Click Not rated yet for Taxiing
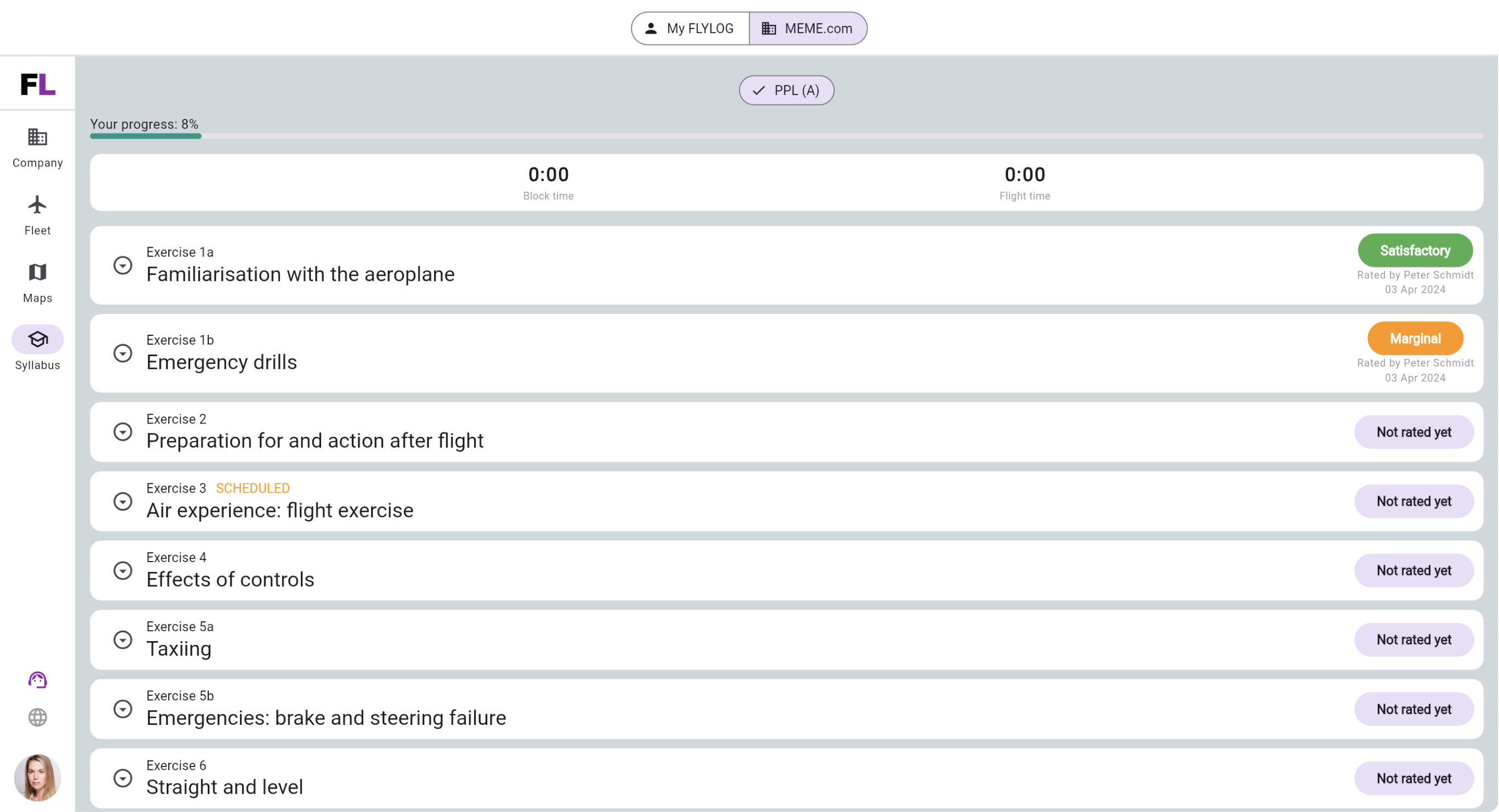The width and height of the screenshot is (1499, 812). tap(1413, 640)
